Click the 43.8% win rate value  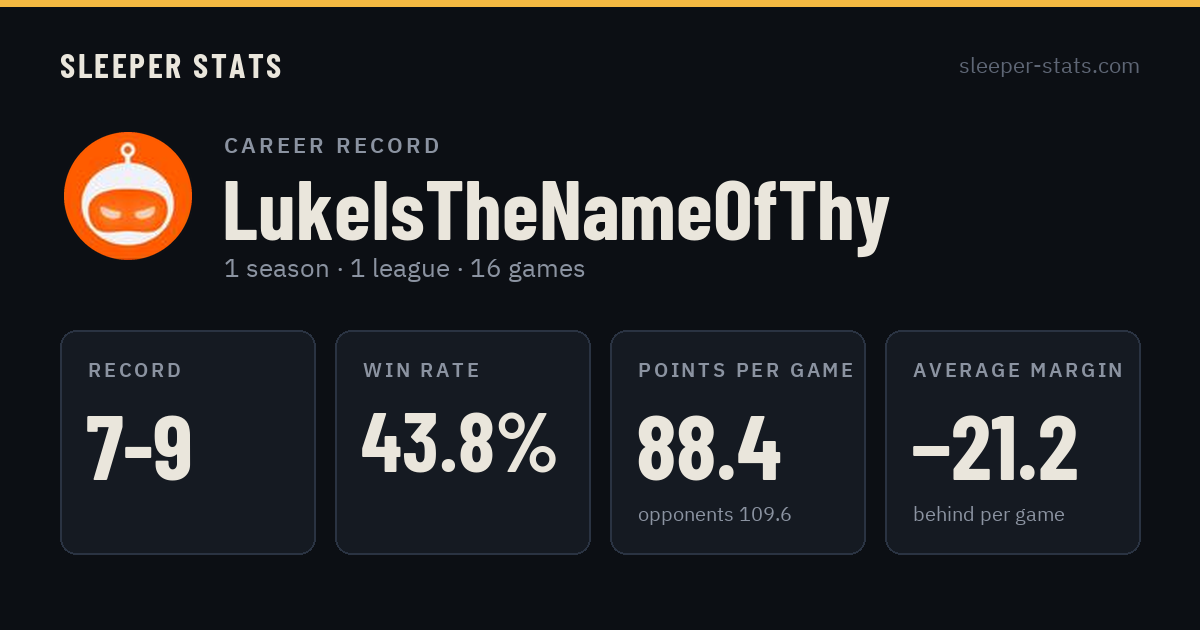(x=459, y=442)
